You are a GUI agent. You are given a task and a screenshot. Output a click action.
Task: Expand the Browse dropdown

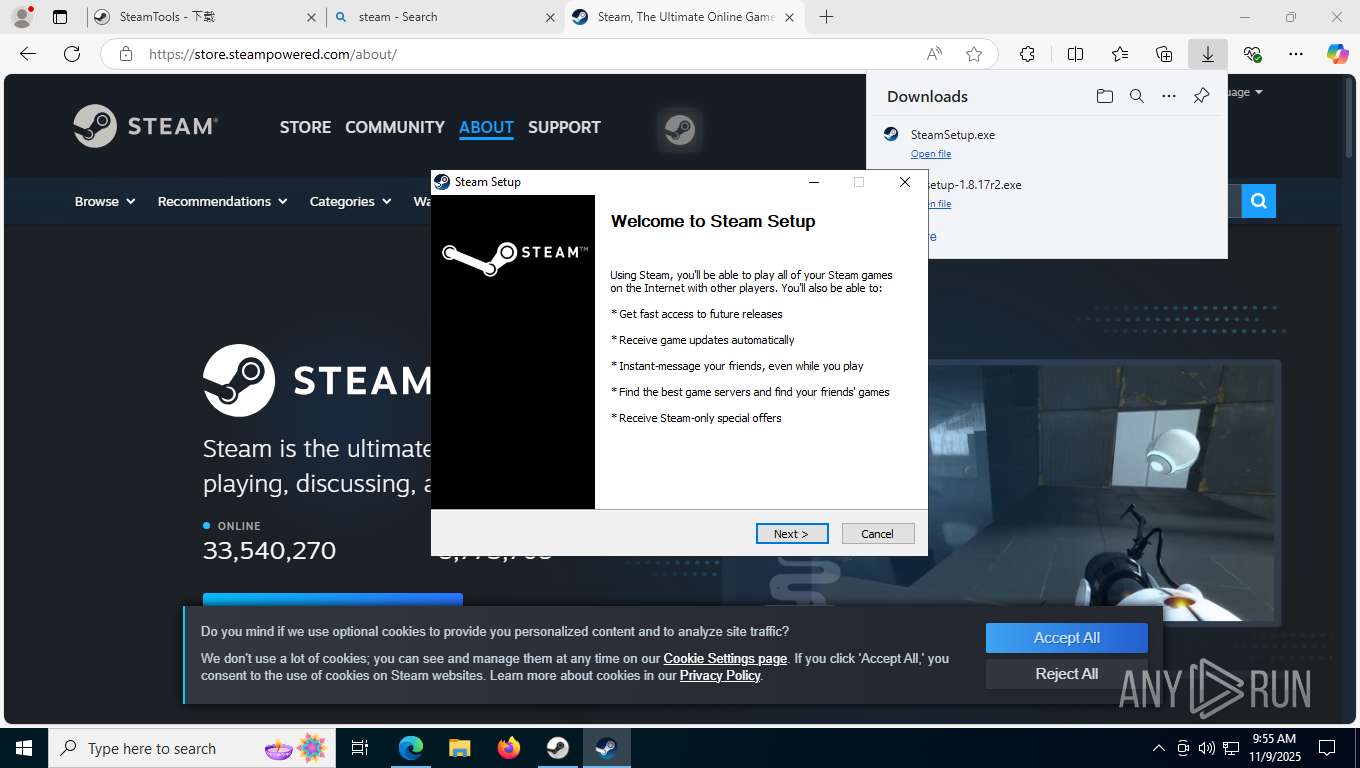tap(105, 201)
